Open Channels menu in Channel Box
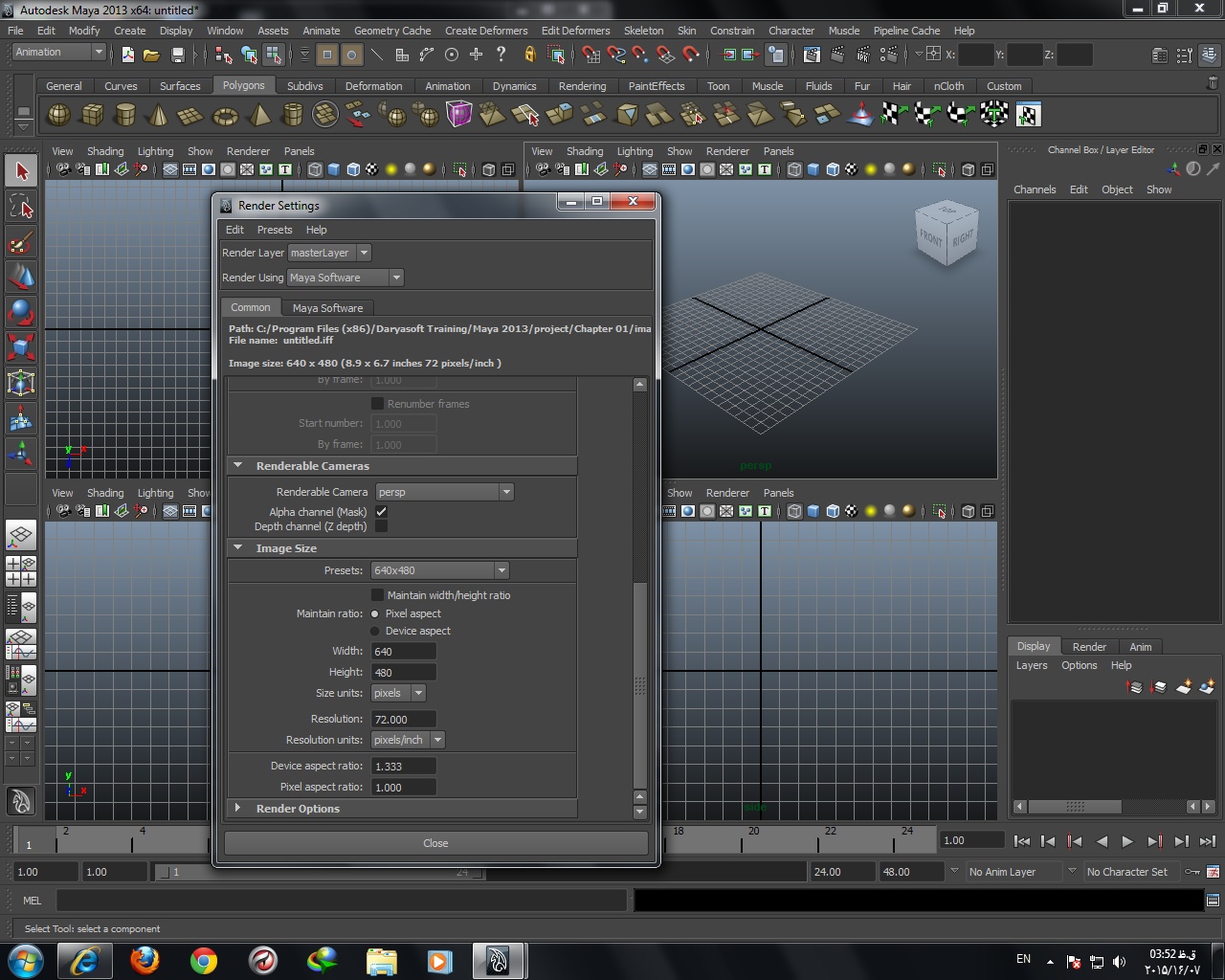Viewport: 1225px width, 980px height. coord(1035,189)
